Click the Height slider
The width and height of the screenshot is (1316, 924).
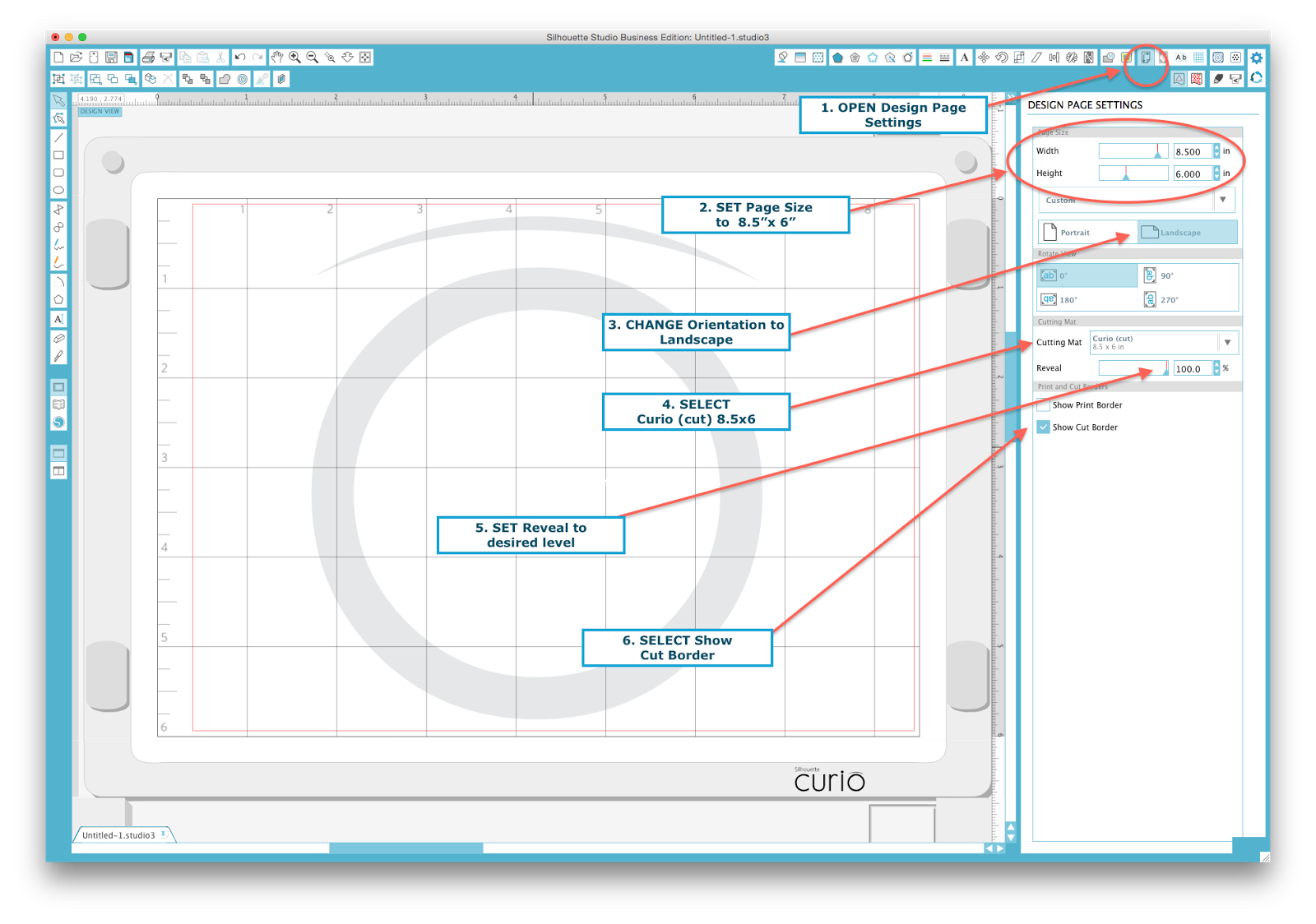(1133, 173)
